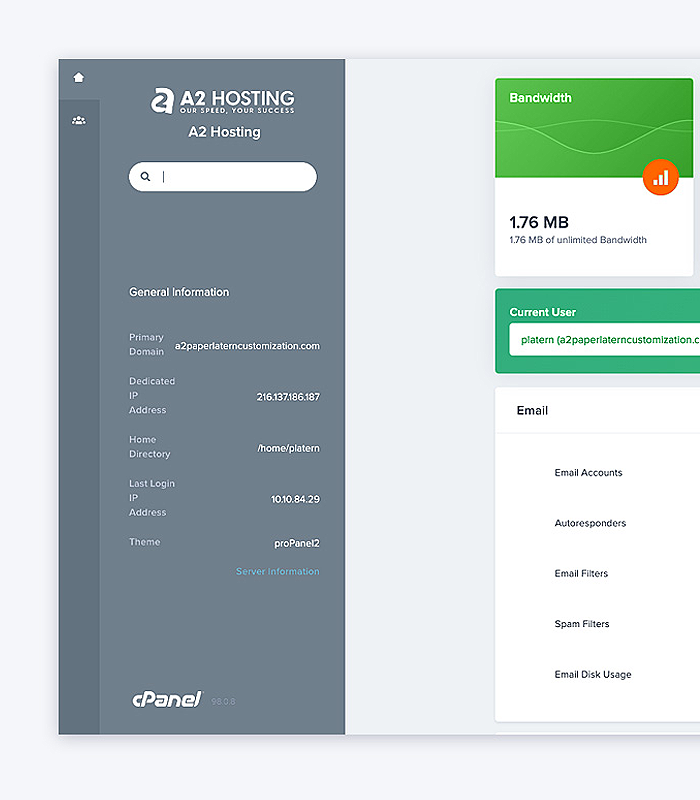Select theme value proPanel2
Image resolution: width=700 pixels, height=800 pixels.
(297, 543)
